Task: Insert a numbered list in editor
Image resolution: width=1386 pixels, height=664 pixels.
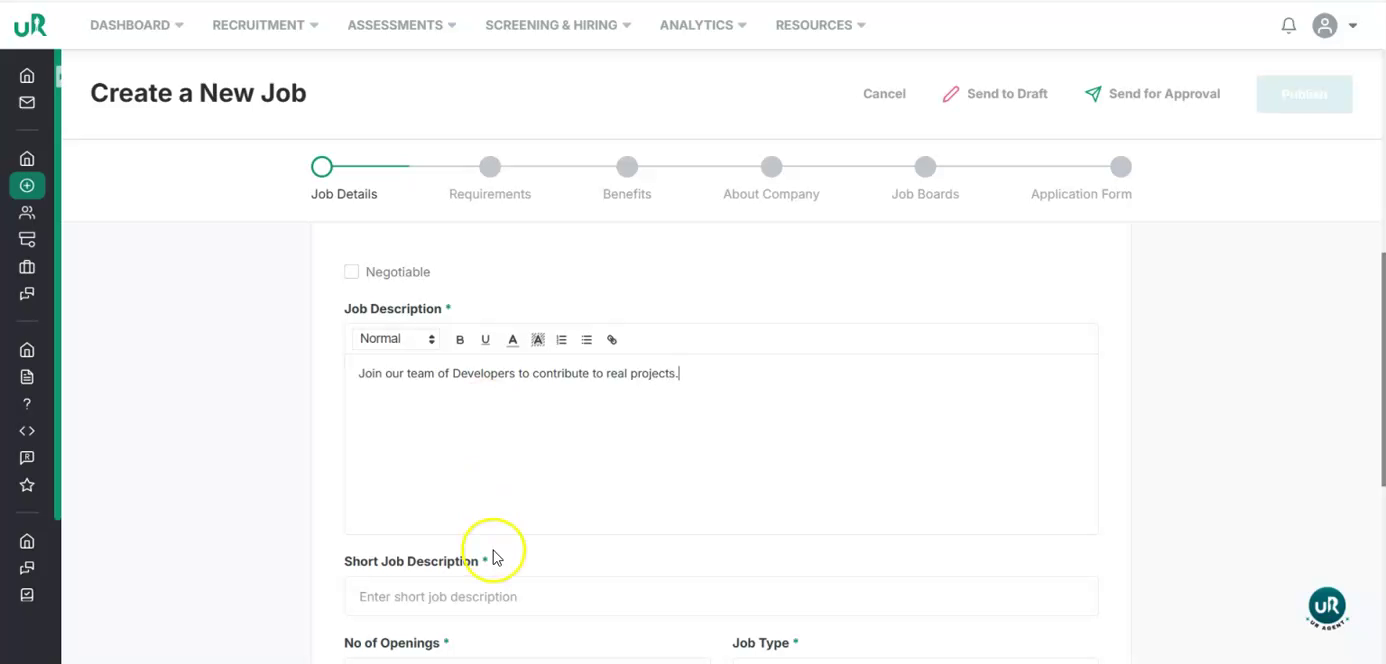Action: [x=561, y=340]
